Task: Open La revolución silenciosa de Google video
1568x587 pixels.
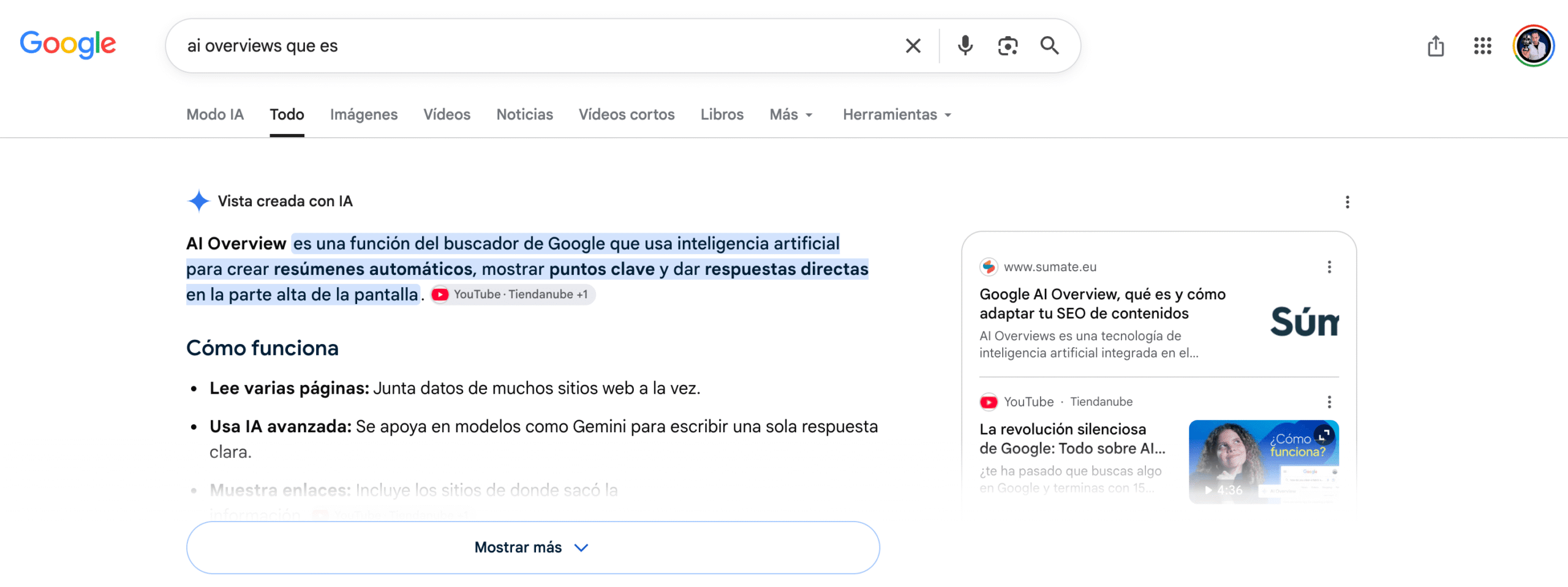Action: click(1072, 439)
